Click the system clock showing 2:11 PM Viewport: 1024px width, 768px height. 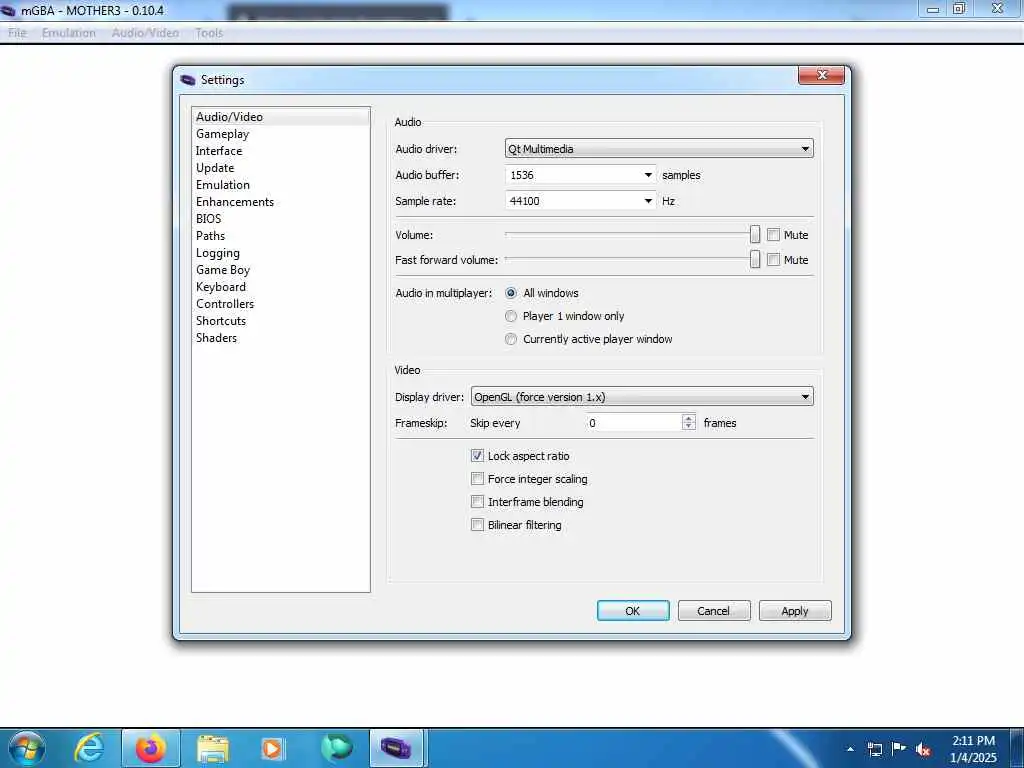973,748
